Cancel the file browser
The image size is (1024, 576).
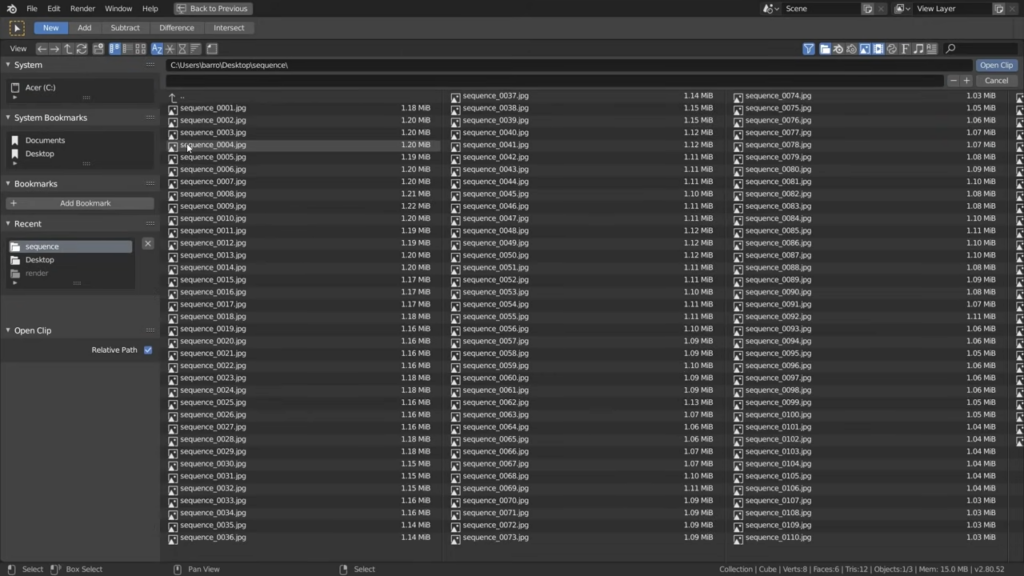996,80
